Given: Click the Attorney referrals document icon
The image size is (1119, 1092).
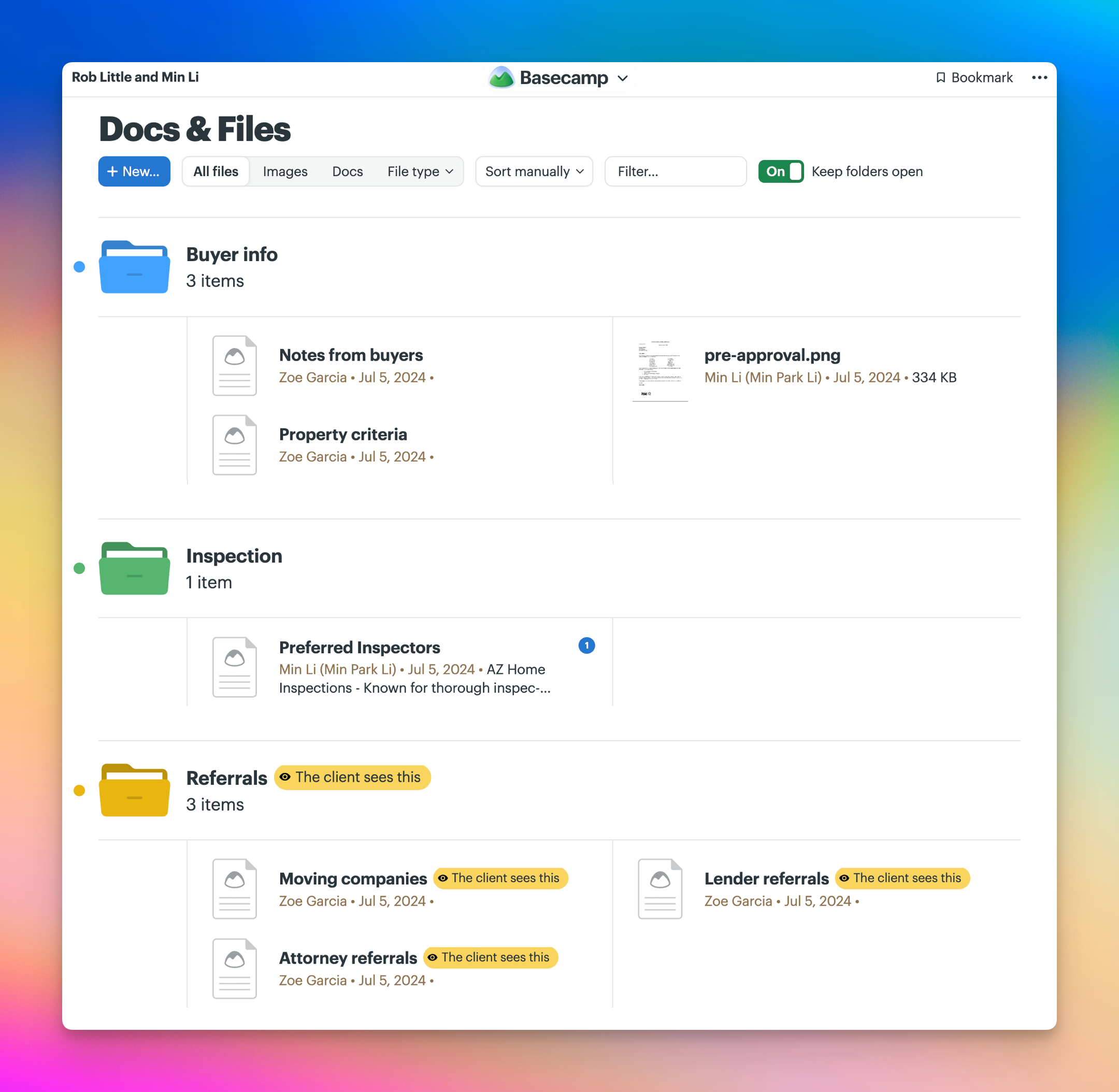Looking at the screenshot, I should [x=235, y=968].
